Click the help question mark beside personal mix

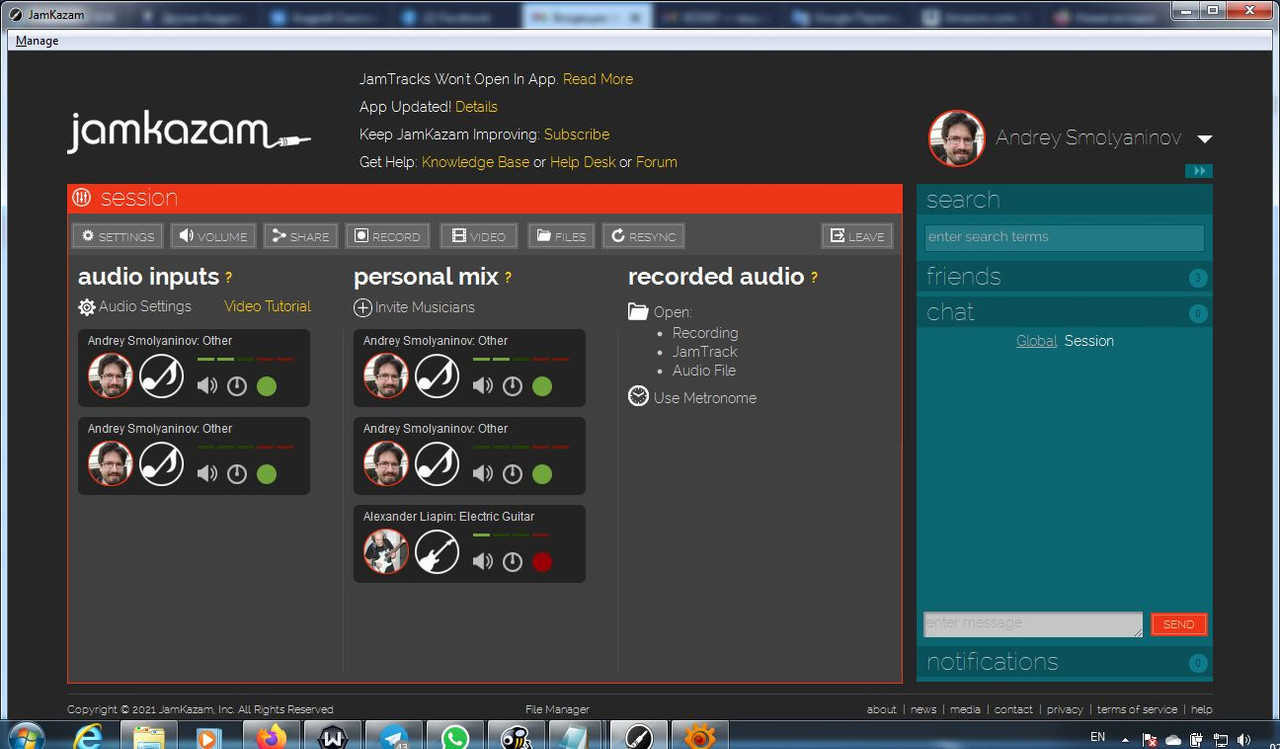tap(508, 278)
